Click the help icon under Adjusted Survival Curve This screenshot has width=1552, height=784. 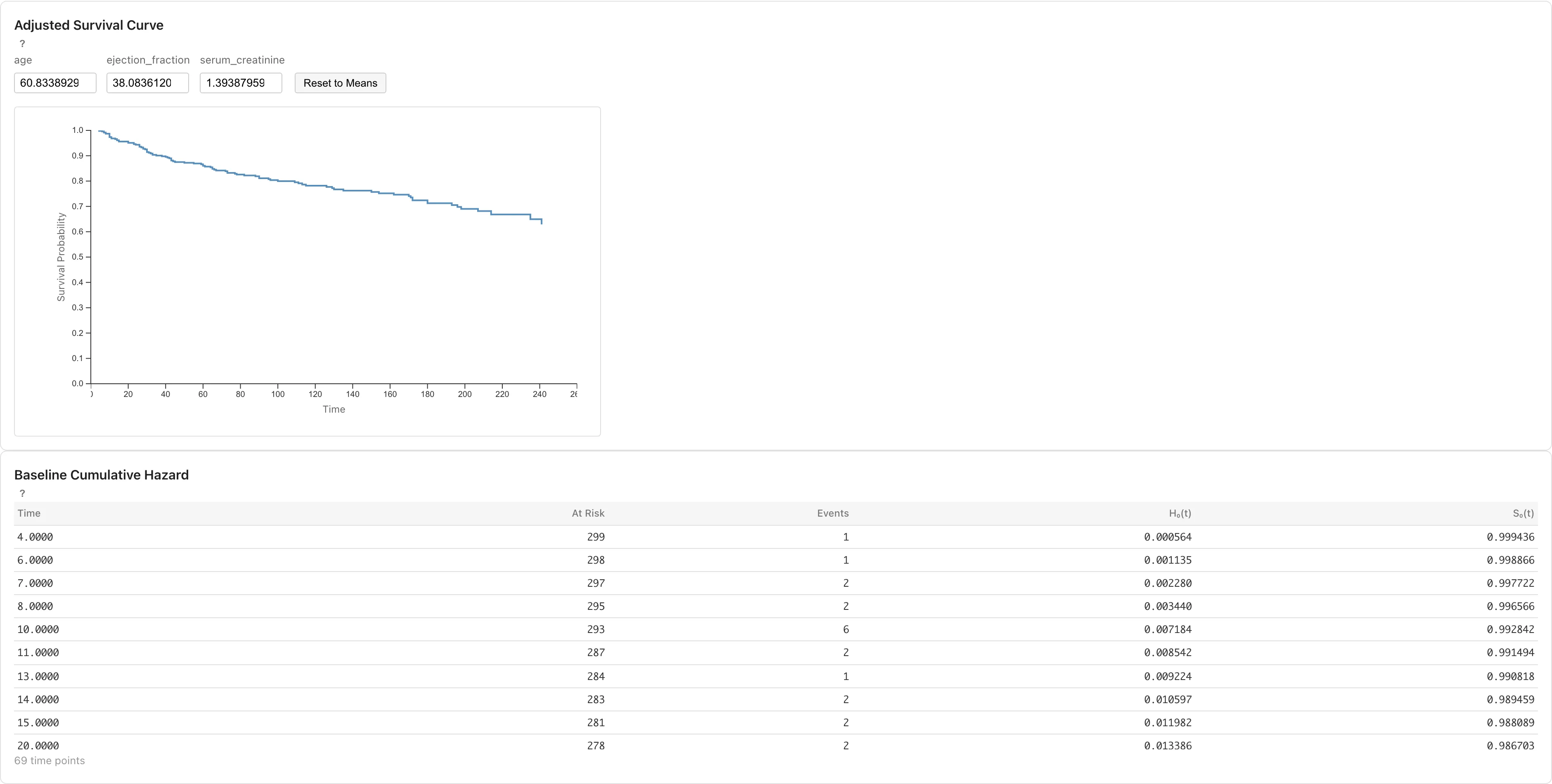pyautogui.click(x=22, y=43)
